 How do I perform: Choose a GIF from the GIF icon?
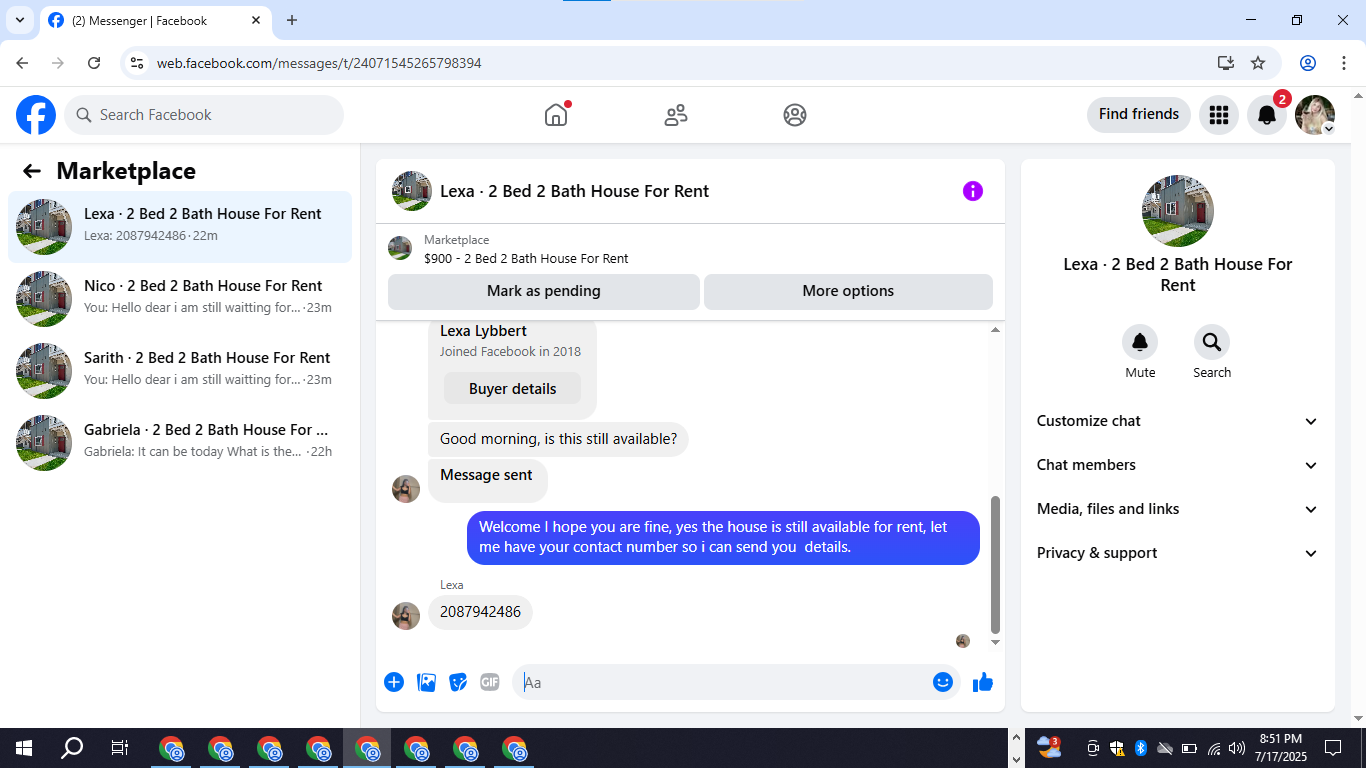point(489,682)
